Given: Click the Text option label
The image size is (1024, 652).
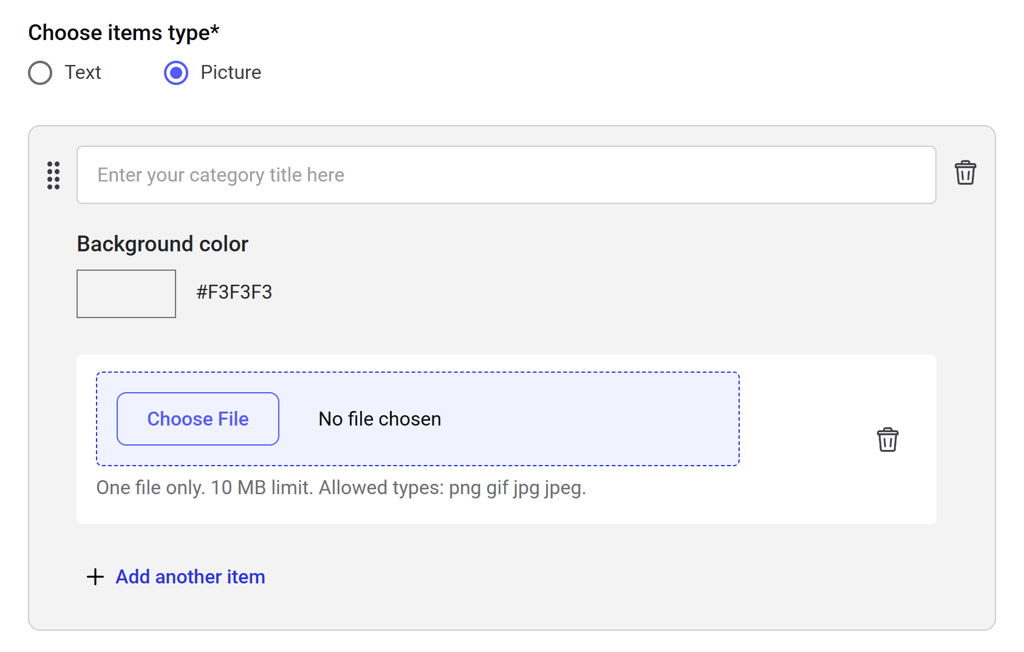Looking at the screenshot, I should pyautogui.click(x=83, y=73).
